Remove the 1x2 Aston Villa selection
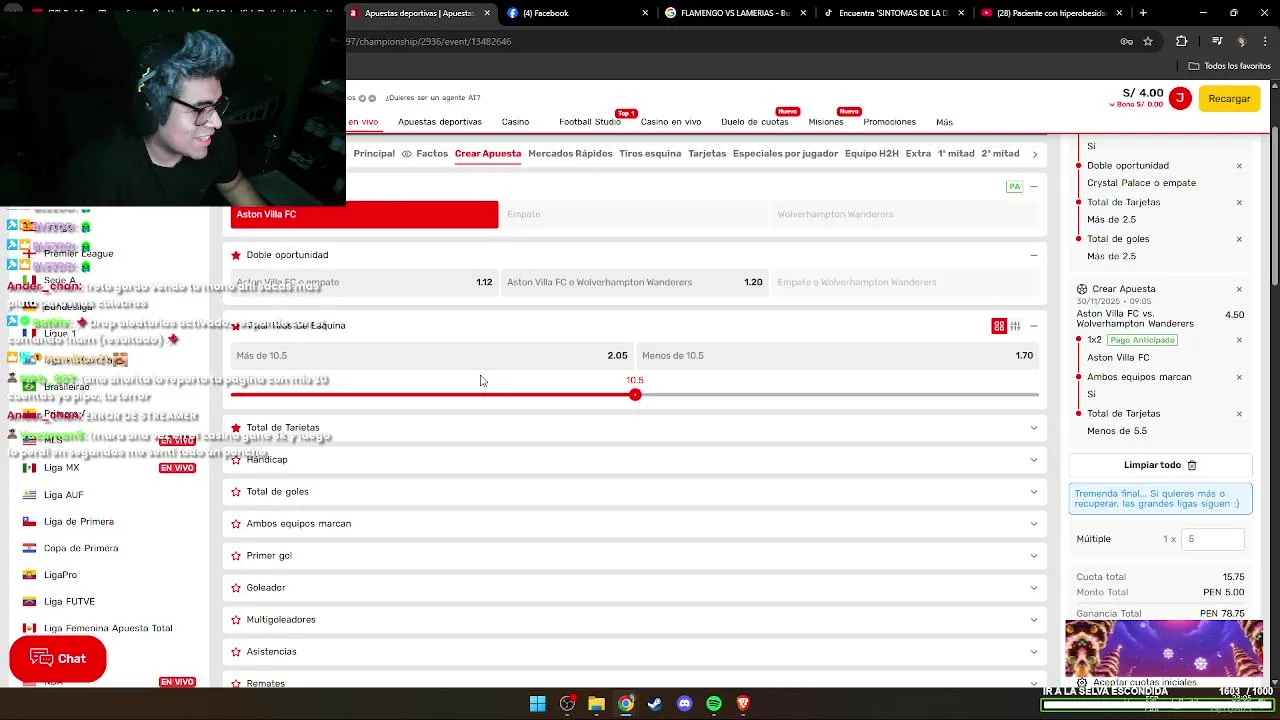 1239,340
